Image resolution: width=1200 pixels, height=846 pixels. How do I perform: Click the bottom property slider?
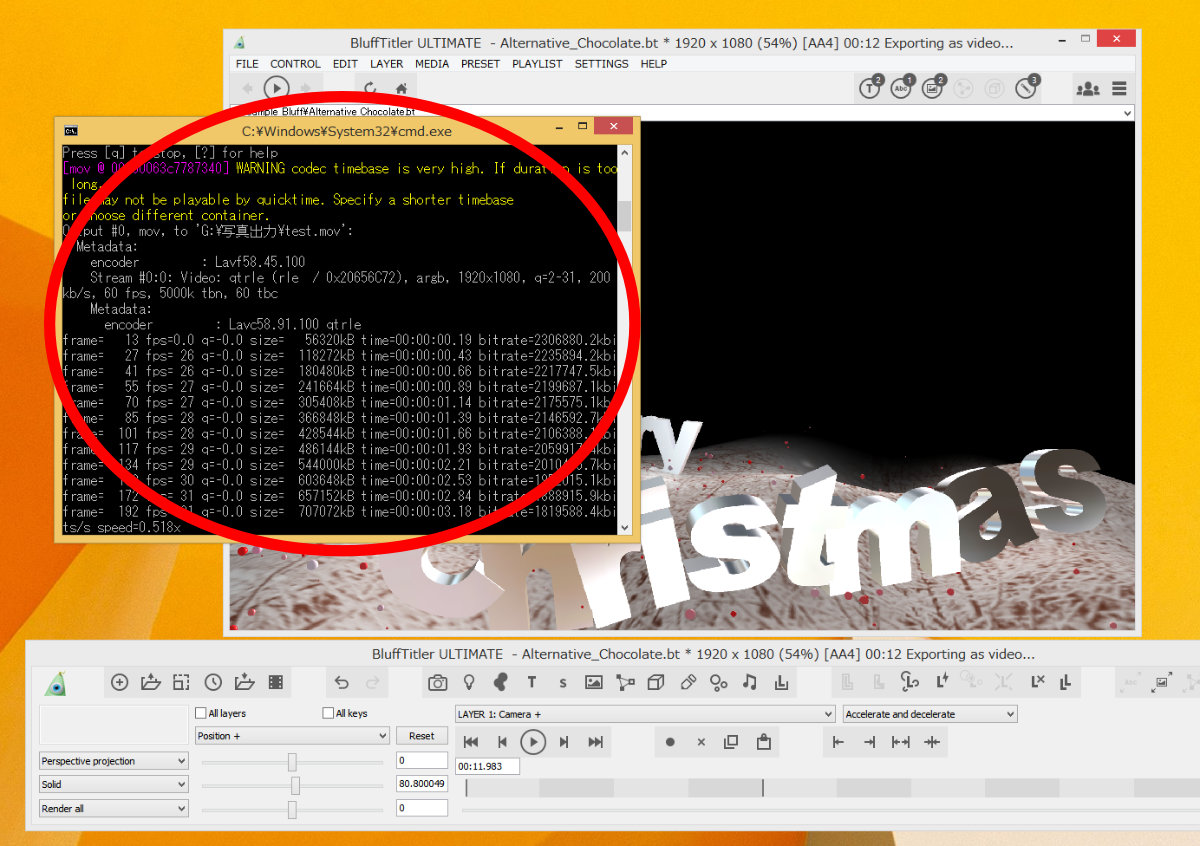tap(292, 809)
